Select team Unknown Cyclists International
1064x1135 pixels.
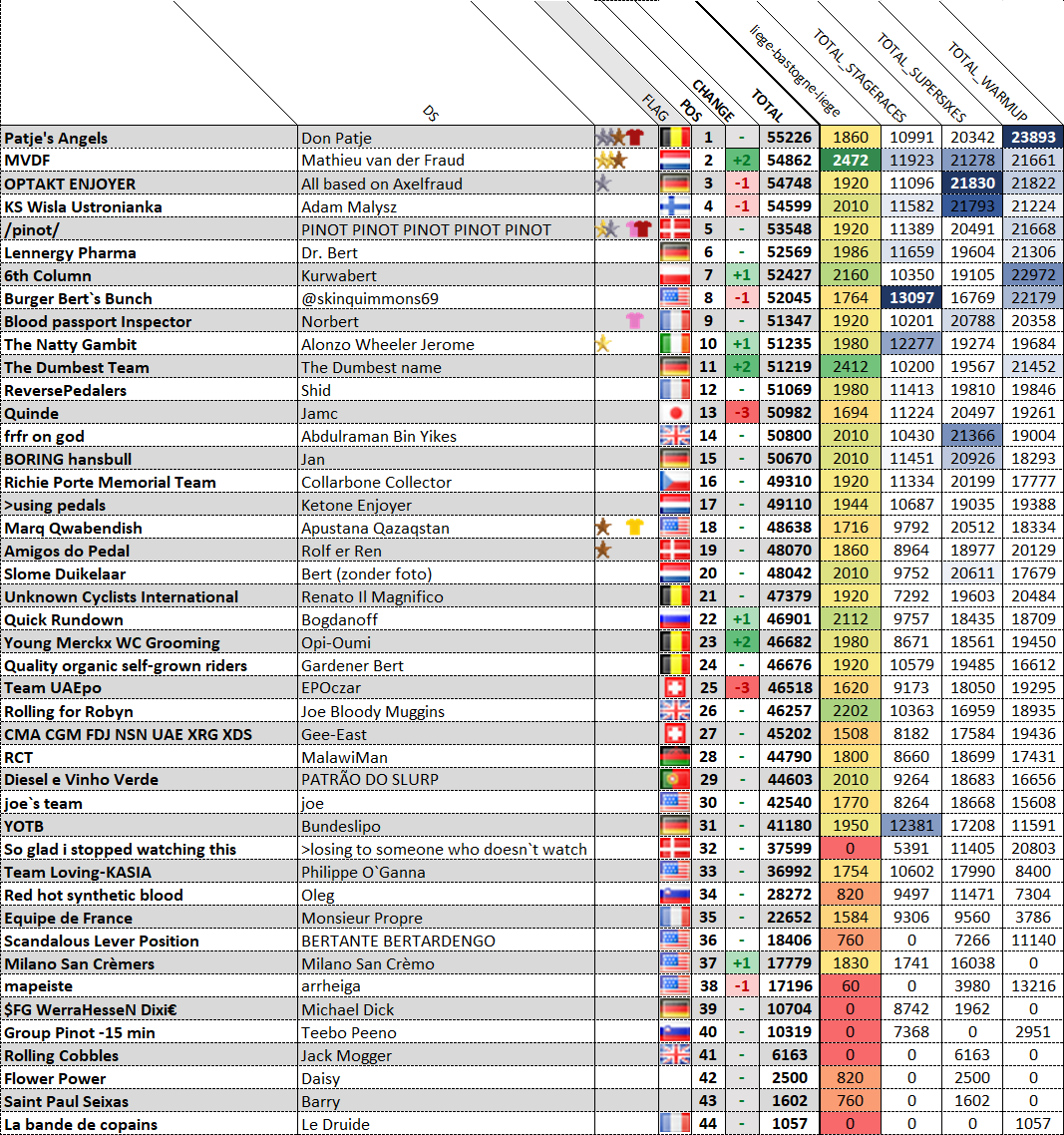pos(121,596)
